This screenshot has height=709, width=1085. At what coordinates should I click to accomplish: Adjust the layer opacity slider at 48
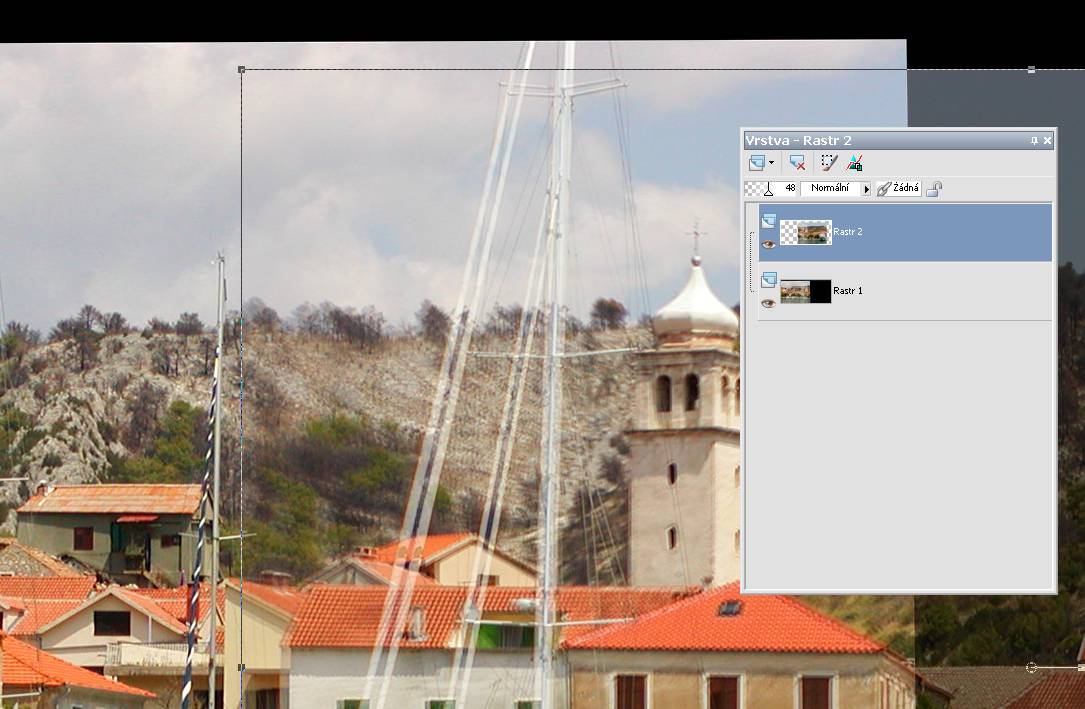coord(770,188)
